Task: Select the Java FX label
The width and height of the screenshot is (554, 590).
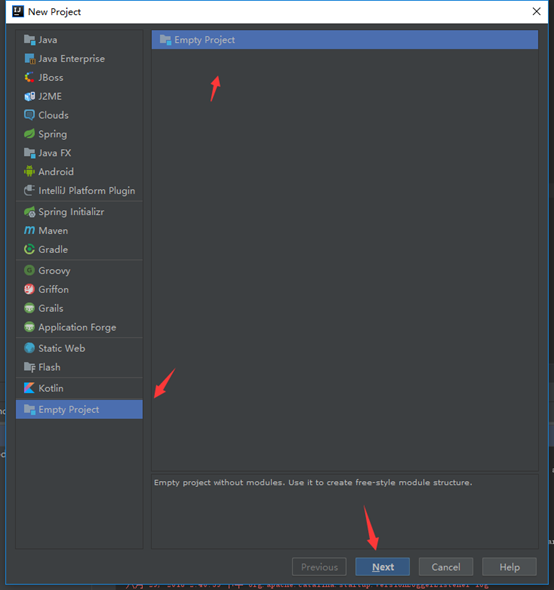Action: click(55, 153)
